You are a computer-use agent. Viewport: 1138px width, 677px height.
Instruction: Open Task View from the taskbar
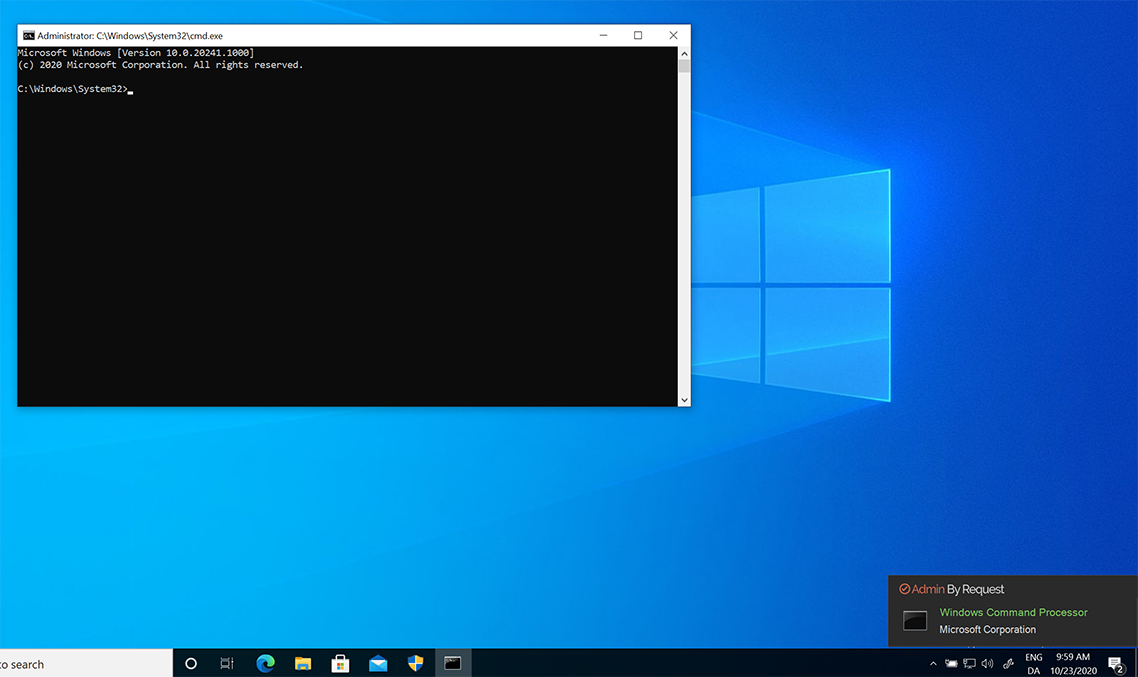pyautogui.click(x=227, y=663)
